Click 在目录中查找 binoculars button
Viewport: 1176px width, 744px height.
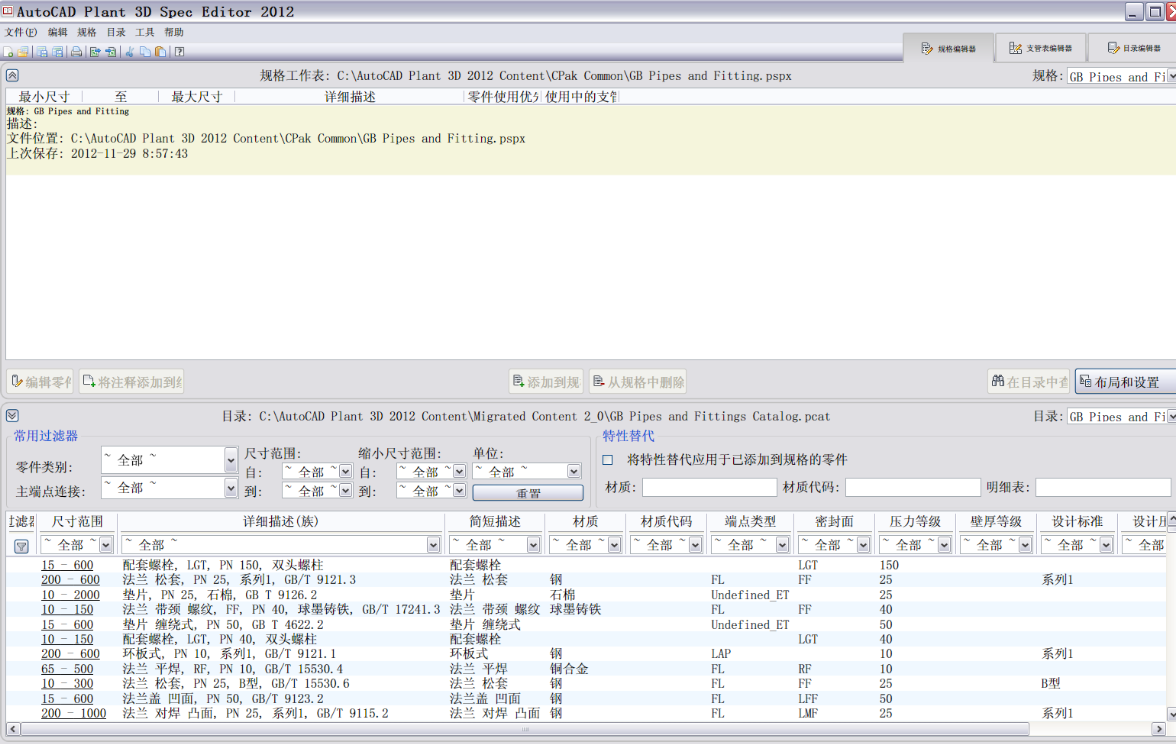tap(1029, 382)
